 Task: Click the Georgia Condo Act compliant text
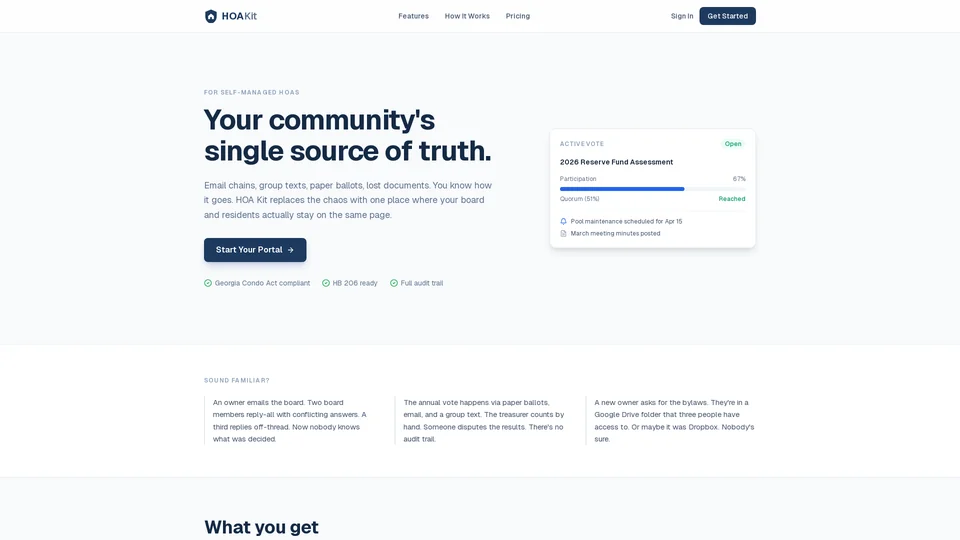[262, 283]
